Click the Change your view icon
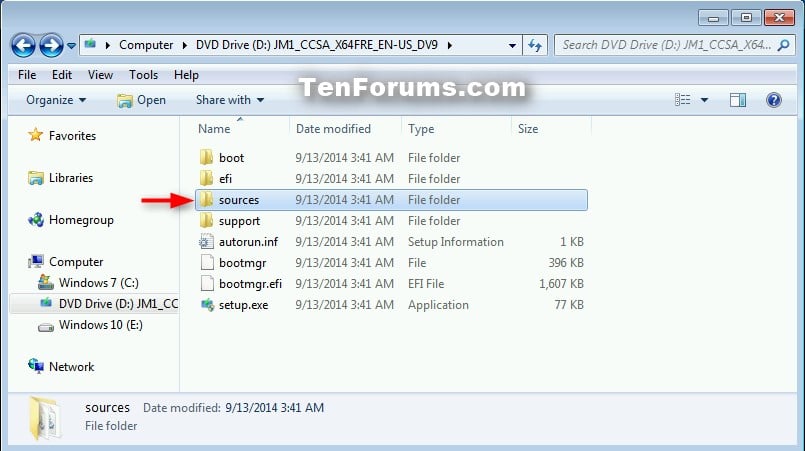Viewport: 805px width, 451px height. coord(682,100)
